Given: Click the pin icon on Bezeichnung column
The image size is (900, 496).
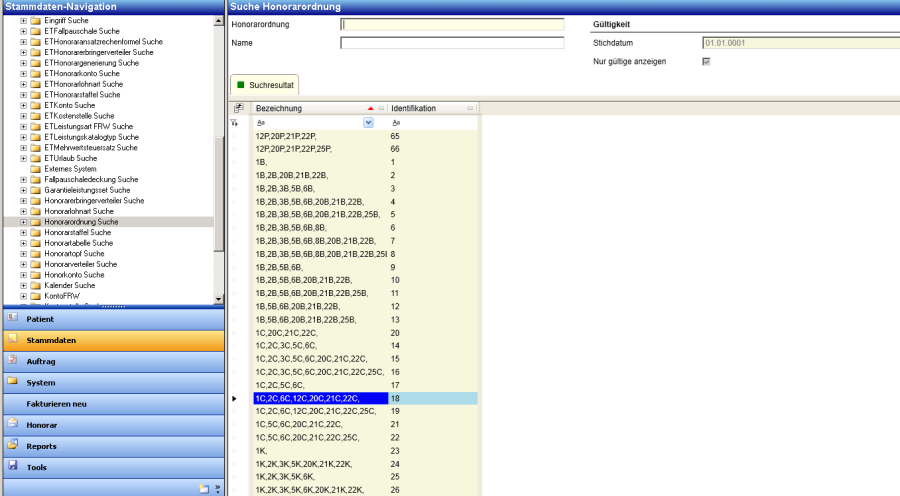Looking at the screenshot, I should (x=380, y=108).
